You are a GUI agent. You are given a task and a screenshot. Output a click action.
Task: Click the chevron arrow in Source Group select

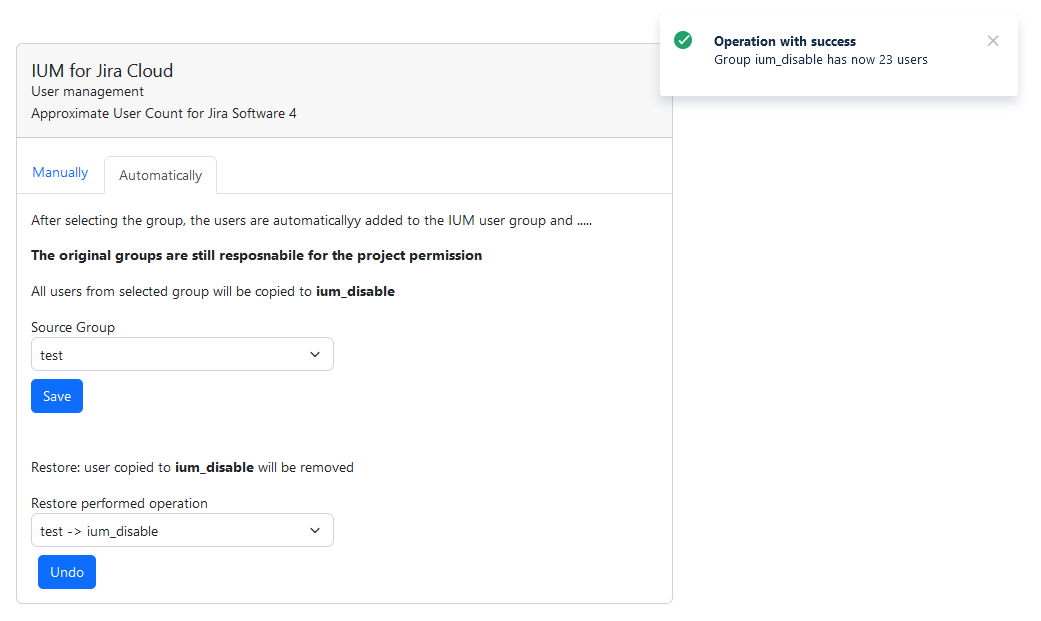click(x=315, y=355)
